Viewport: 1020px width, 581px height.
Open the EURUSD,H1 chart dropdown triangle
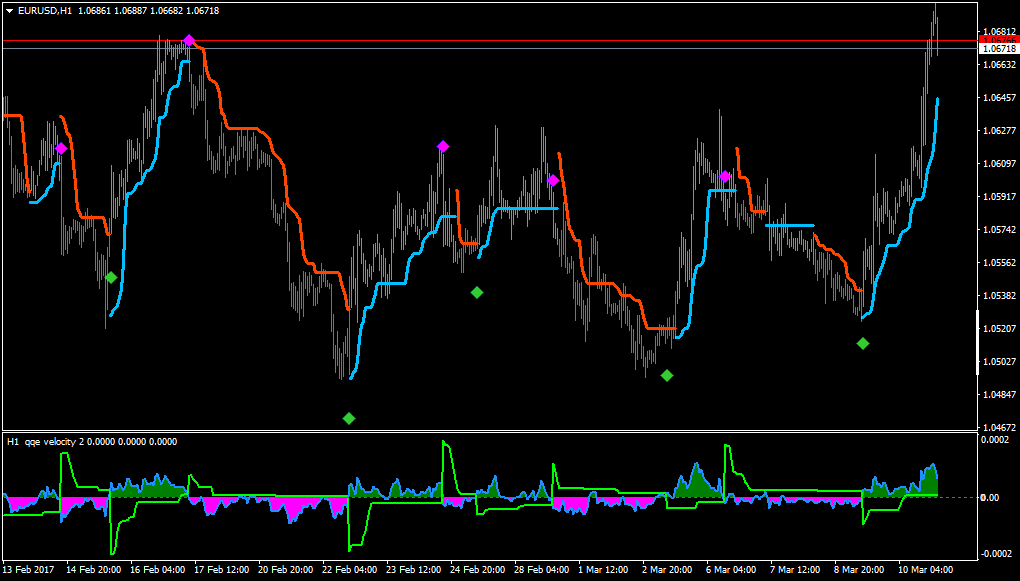point(10,10)
